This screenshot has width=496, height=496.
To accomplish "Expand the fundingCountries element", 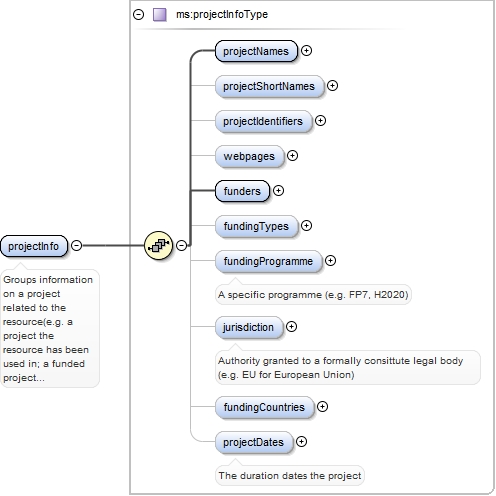I will tap(322, 407).
